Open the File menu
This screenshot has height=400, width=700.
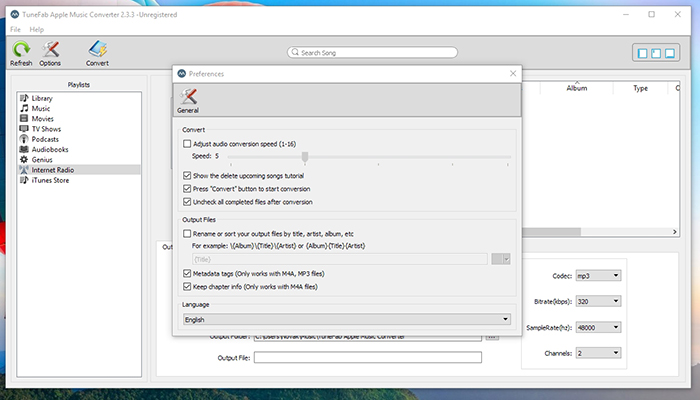coord(15,29)
